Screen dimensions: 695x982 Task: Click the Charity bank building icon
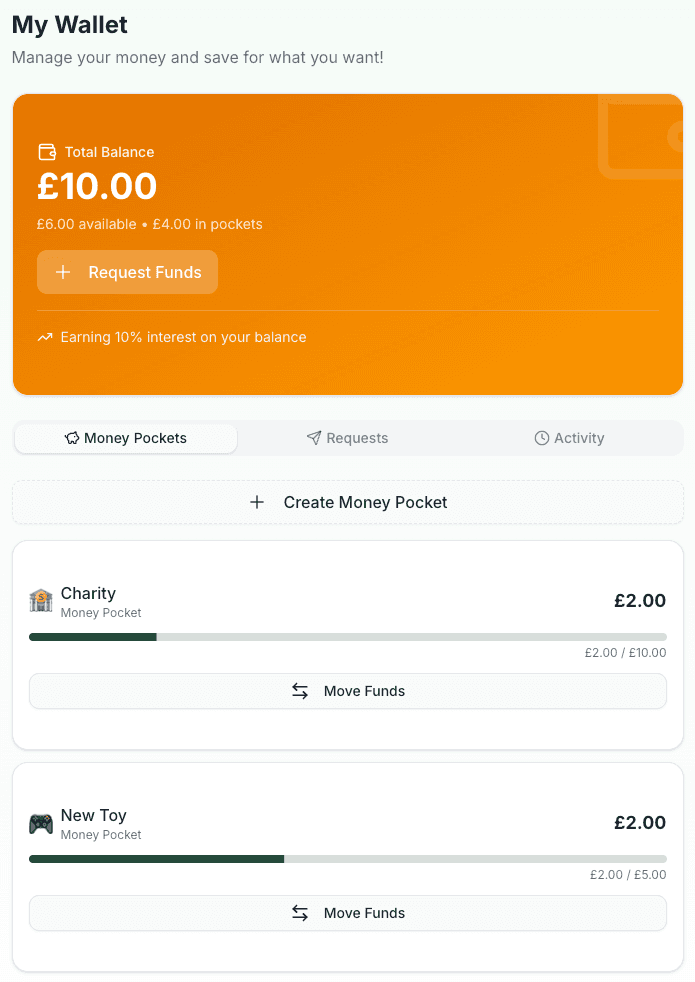click(x=41, y=601)
